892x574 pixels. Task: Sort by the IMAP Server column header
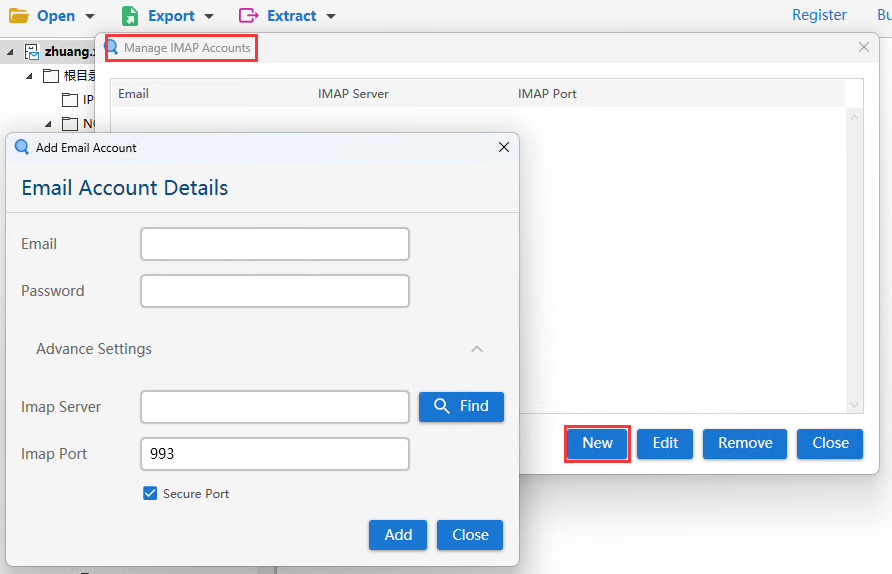point(353,94)
